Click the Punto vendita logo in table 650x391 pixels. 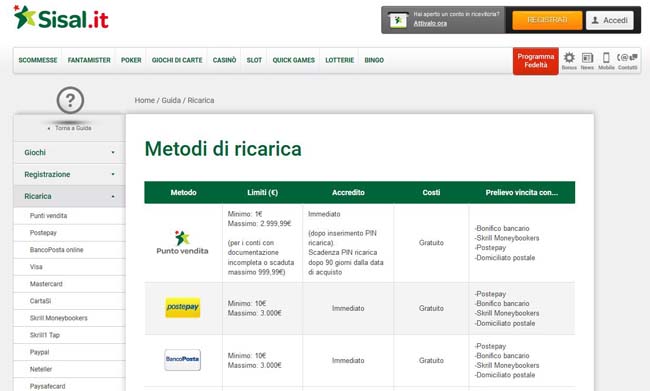182,242
